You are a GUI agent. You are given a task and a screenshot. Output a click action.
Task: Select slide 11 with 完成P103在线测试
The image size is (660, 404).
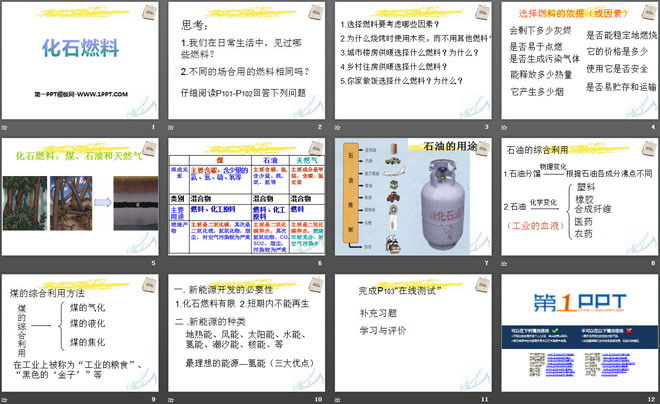[x=413, y=333]
